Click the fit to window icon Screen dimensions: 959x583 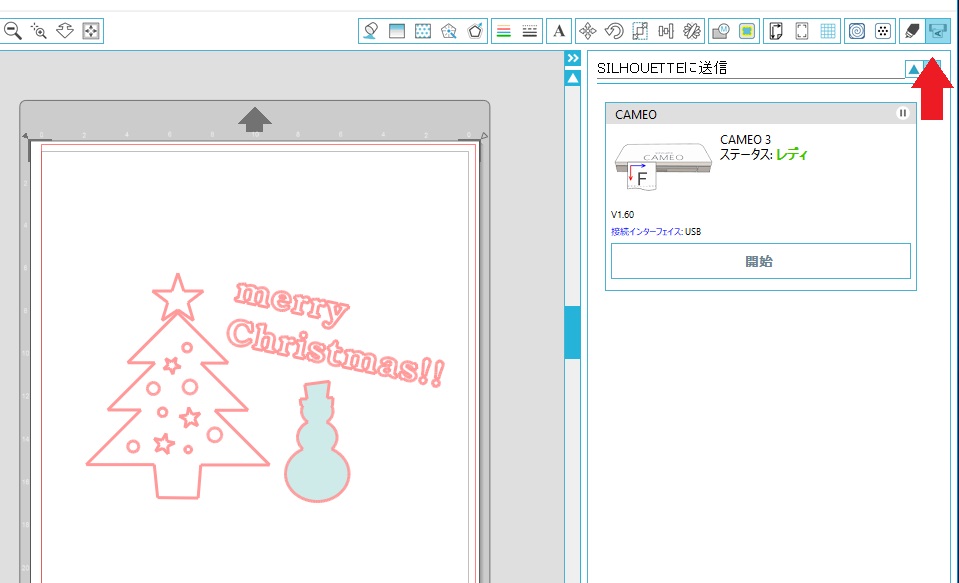91,31
